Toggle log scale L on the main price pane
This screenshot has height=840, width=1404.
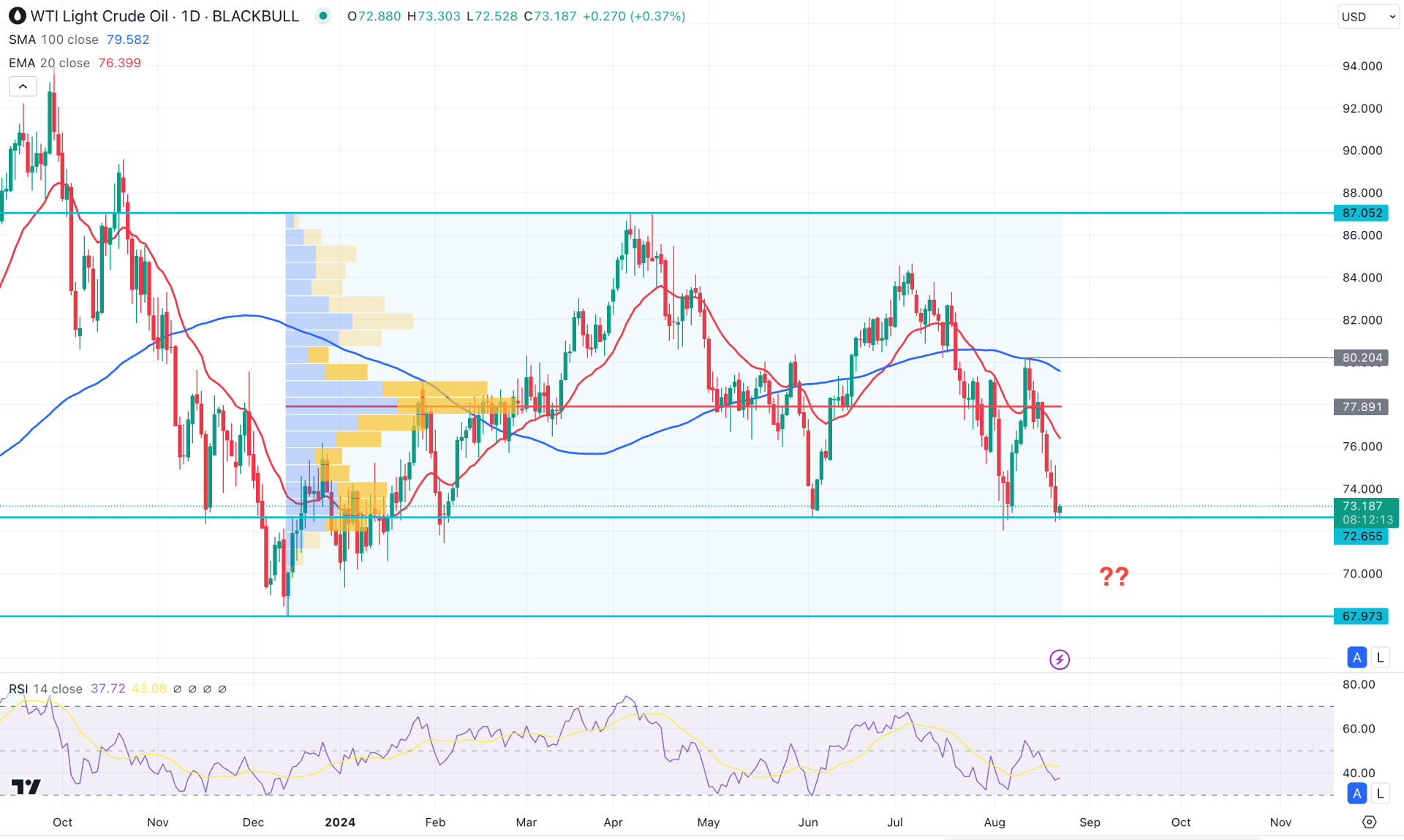tap(1380, 657)
